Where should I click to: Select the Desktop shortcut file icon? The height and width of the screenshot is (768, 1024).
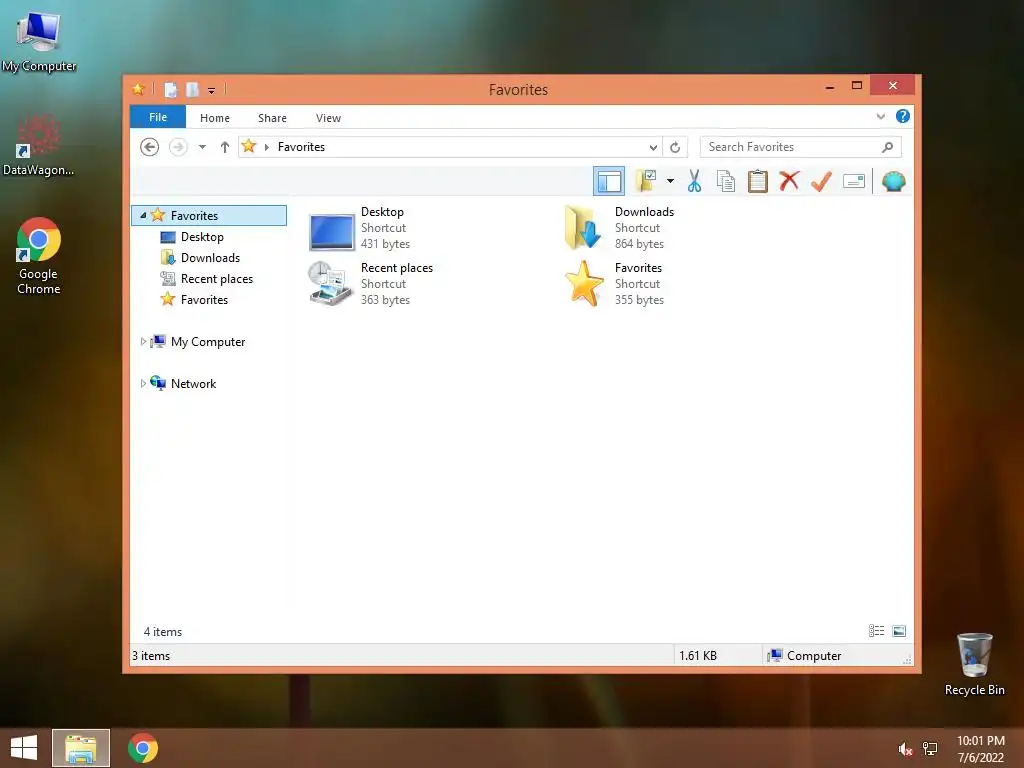[x=332, y=231]
